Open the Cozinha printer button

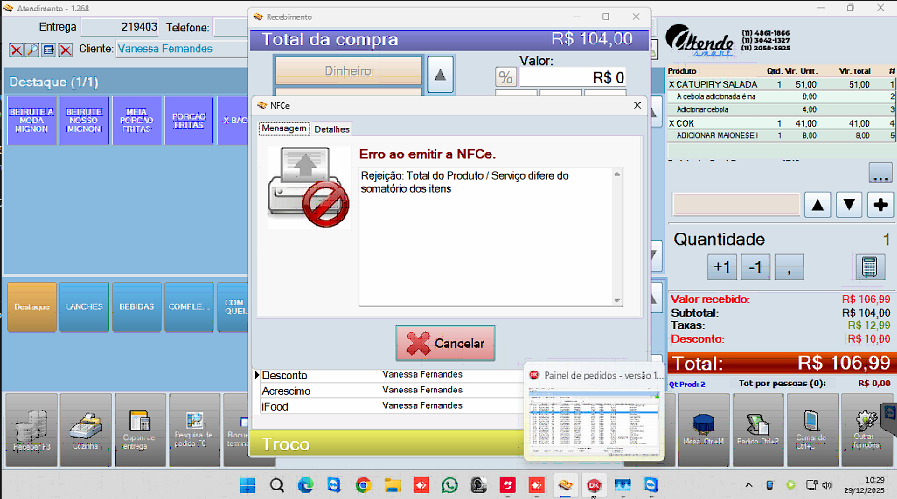(86, 430)
